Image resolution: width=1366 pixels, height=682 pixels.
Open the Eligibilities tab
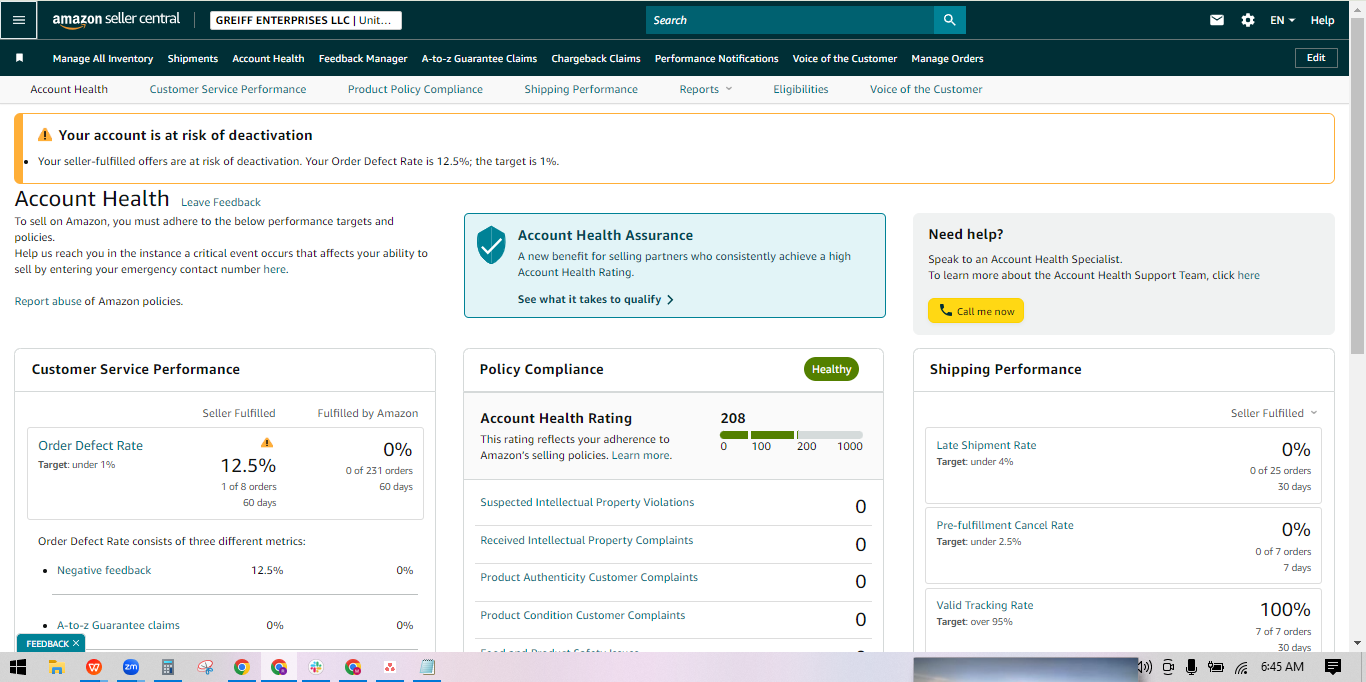(801, 89)
